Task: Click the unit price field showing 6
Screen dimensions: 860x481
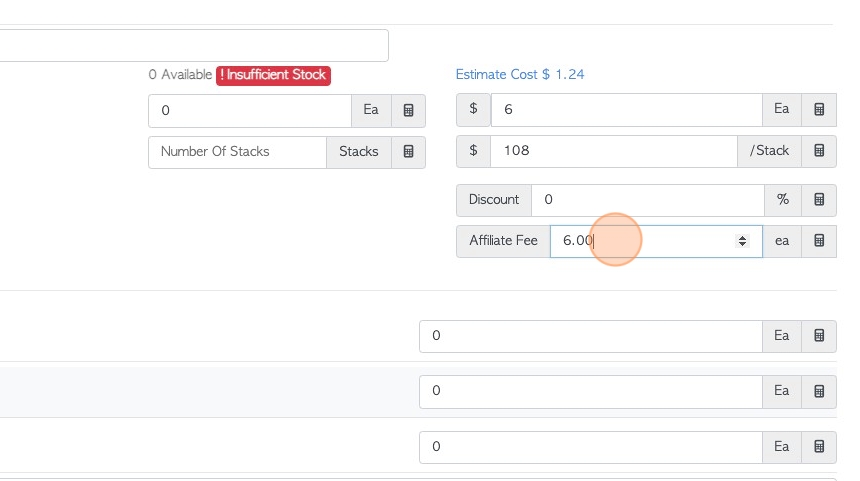Action: [626, 109]
